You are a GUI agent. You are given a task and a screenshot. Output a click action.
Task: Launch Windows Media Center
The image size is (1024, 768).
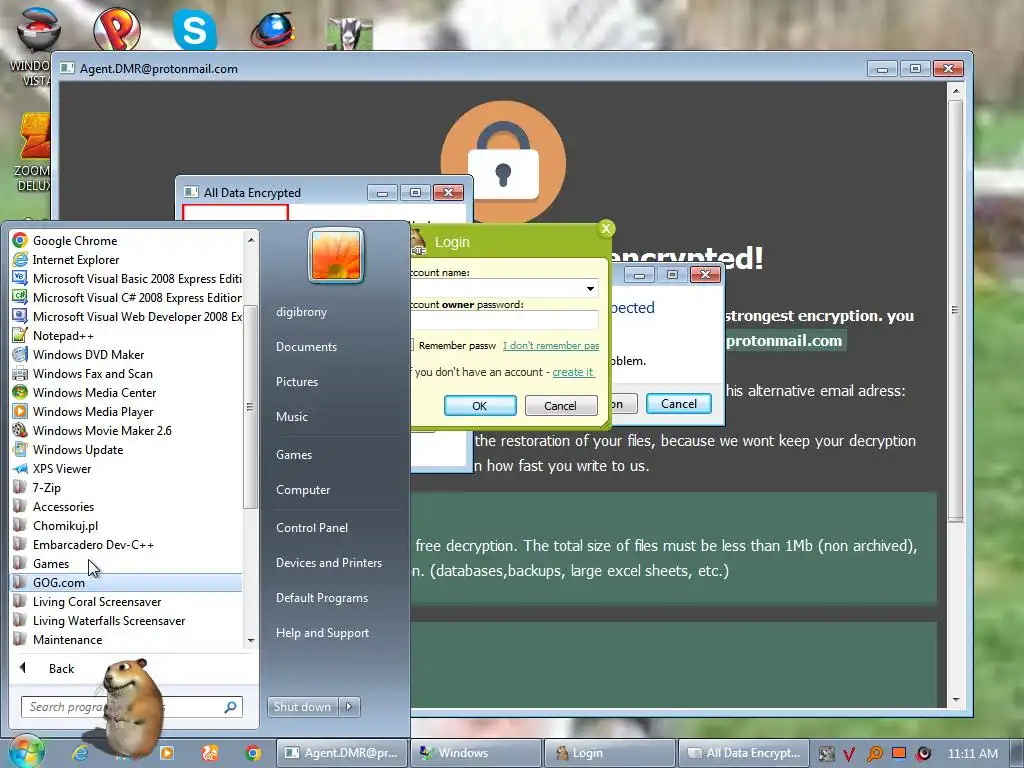[x=127, y=392]
